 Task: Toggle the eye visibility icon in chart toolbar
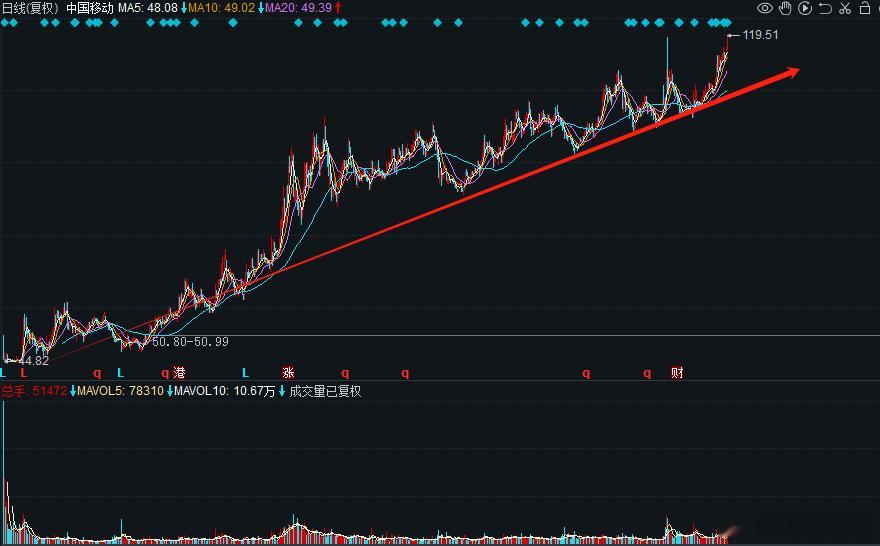(765, 8)
